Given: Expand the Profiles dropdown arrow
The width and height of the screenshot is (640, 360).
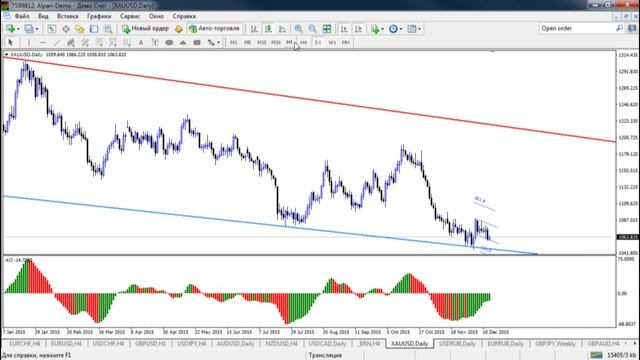Looking at the screenshot, I should click(x=37, y=29).
